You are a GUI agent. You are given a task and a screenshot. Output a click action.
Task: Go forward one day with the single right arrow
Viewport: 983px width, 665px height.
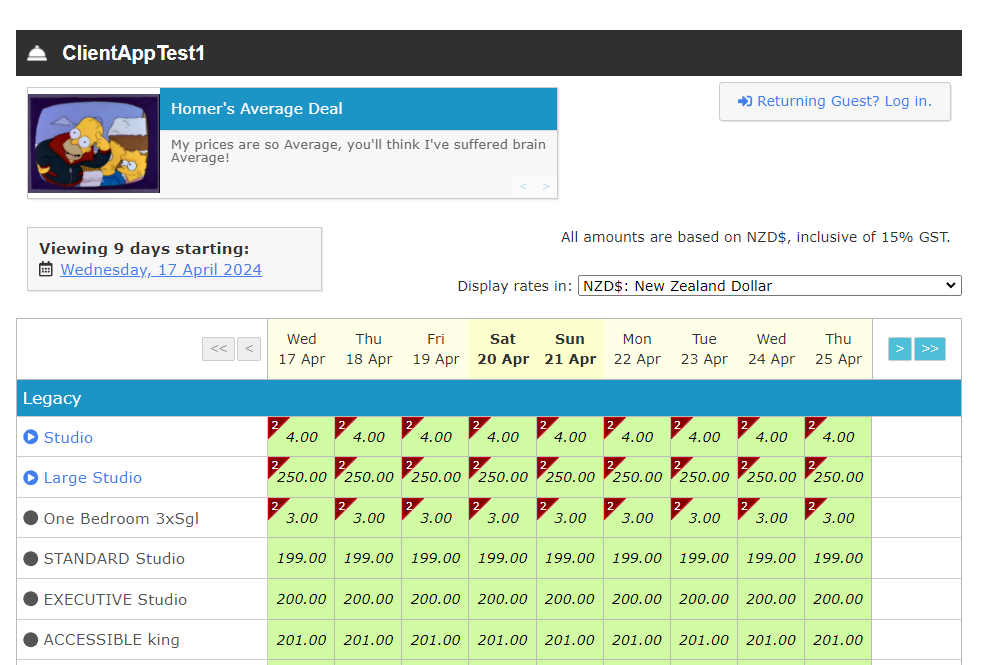(900, 348)
